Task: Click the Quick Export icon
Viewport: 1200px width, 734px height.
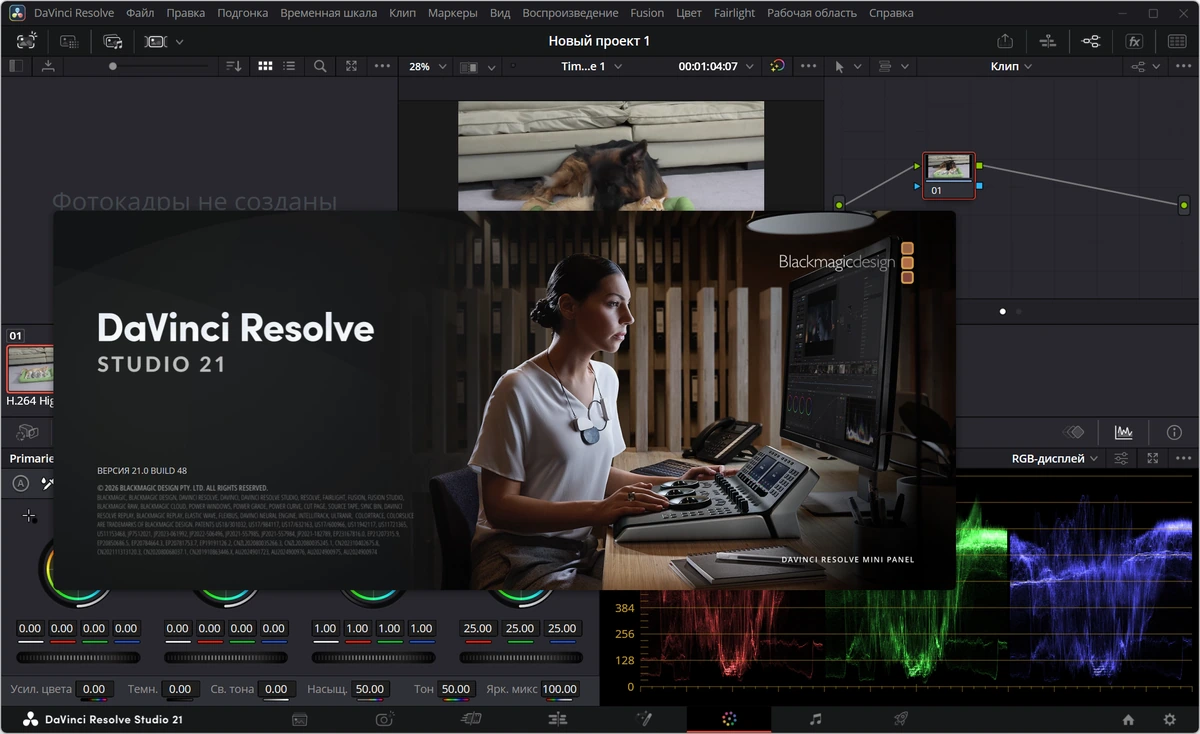Action: click(x=1005, y=41)
